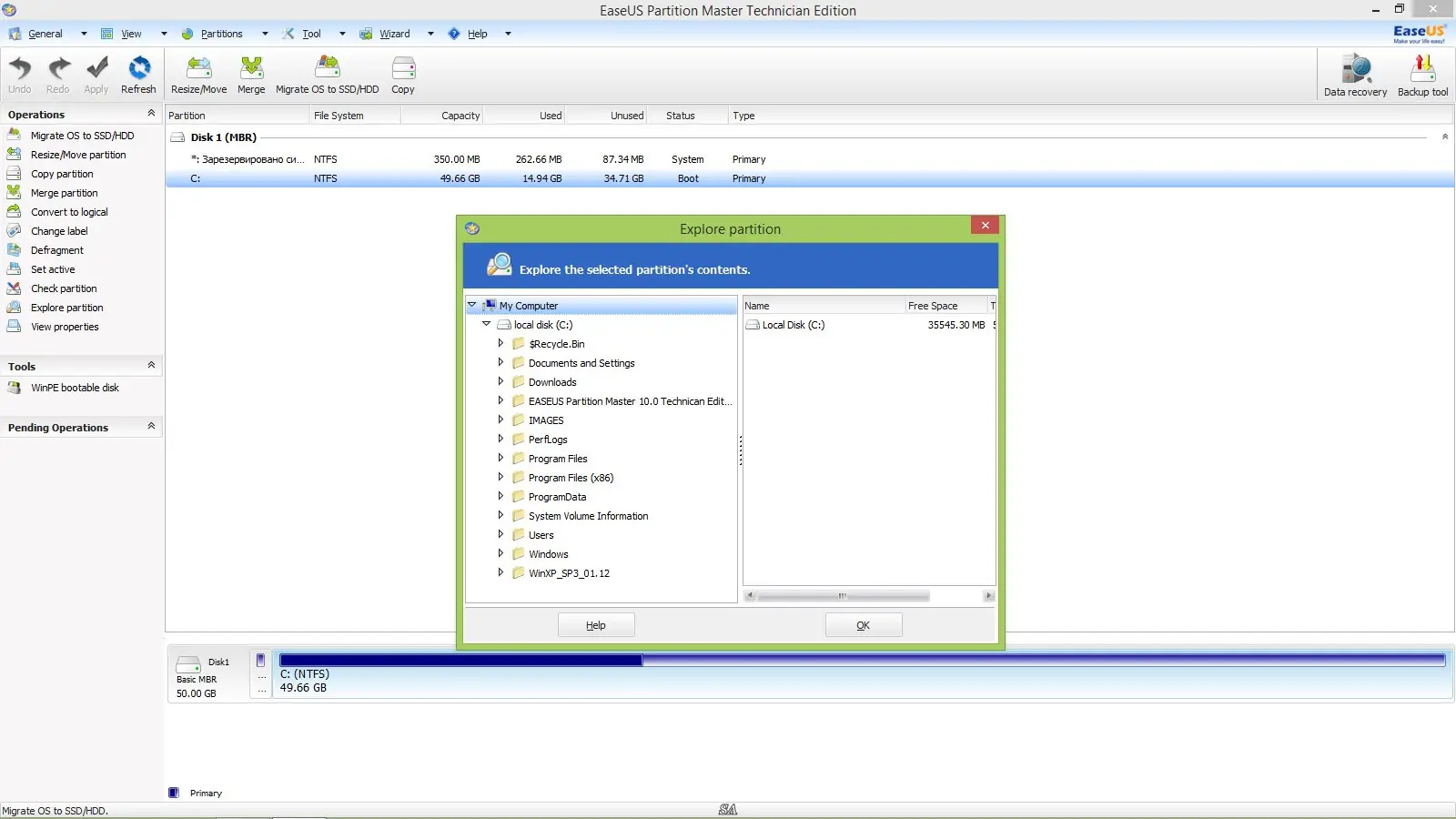Choose Set active operation
This screenshot has height=819, width=1456.
[x=53, y=269]
